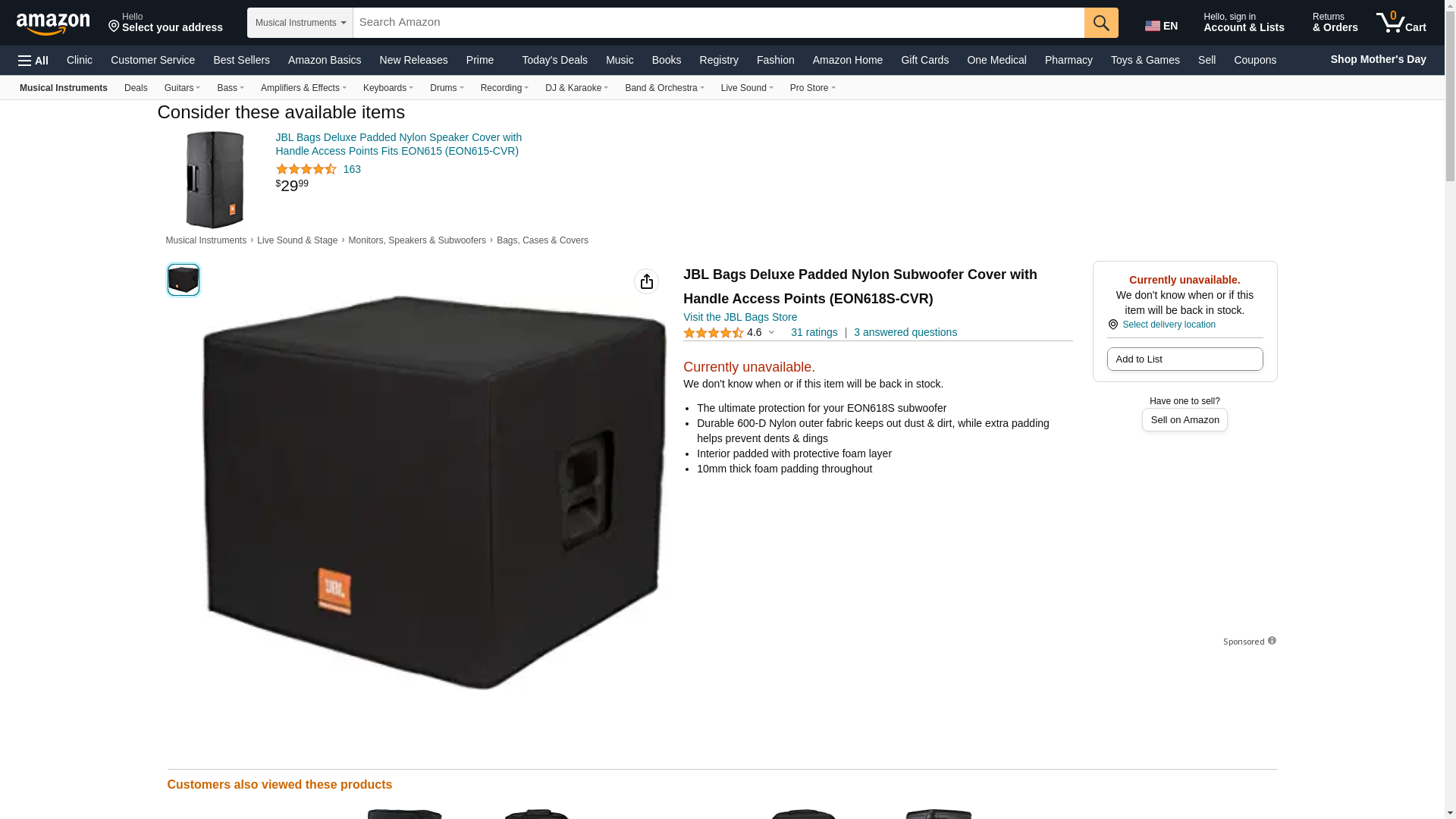
Task: Click the Sponsored info icon
Action: click(x=1272, y=641)
